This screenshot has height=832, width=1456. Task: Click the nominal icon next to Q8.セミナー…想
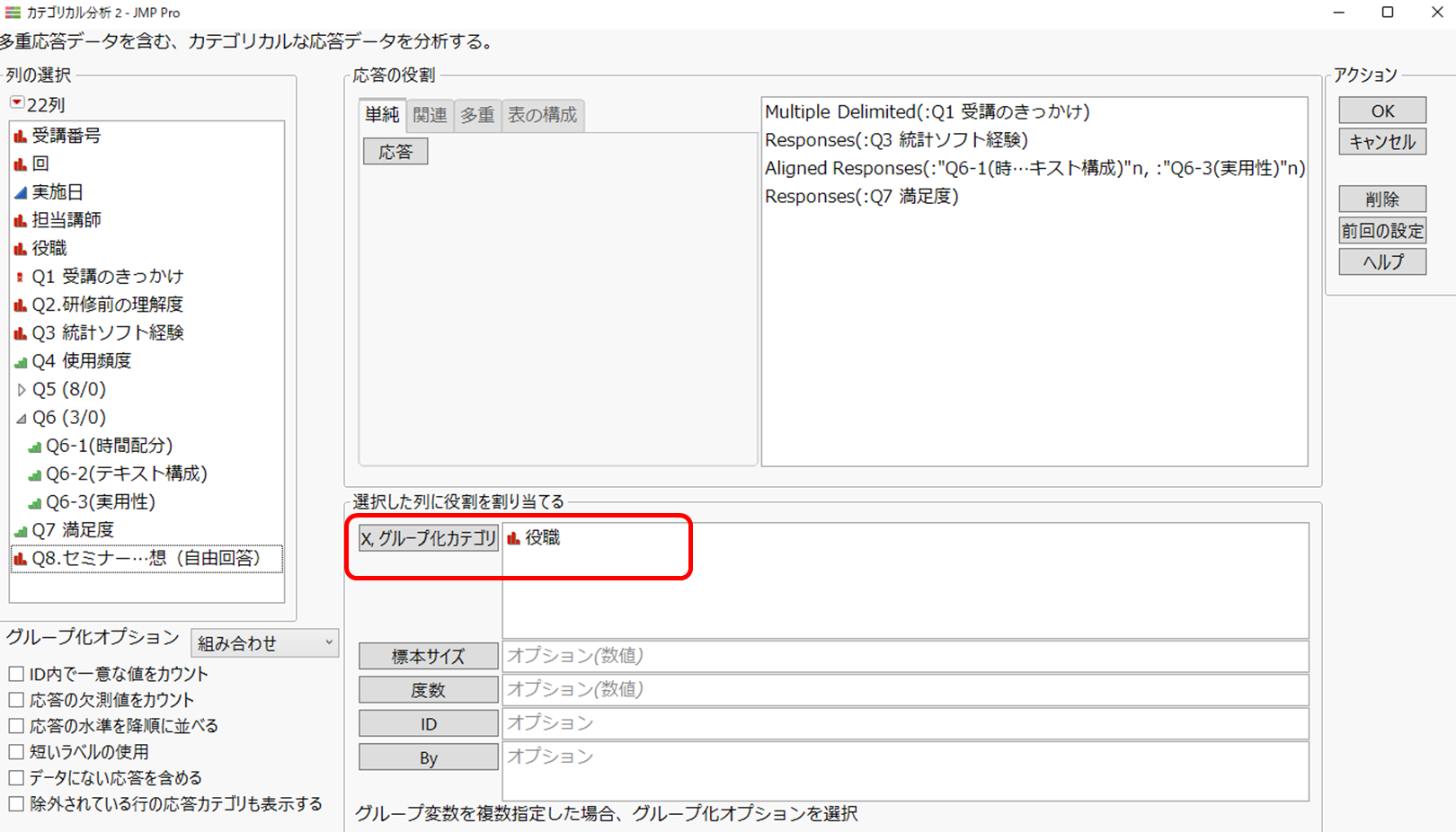[x=20, y=559]
